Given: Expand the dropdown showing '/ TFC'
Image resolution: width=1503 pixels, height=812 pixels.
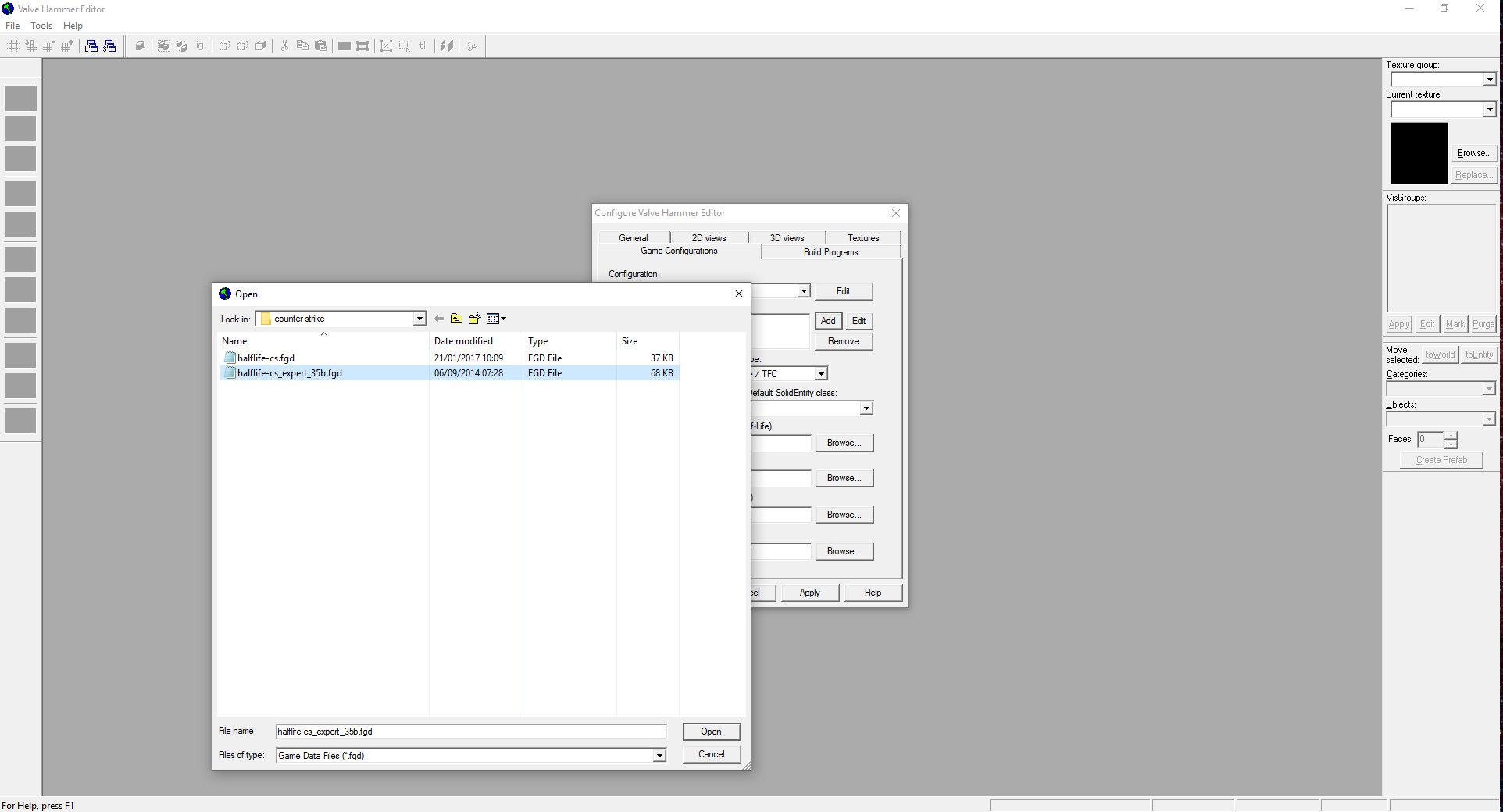Looking at the screenshot, I should coord(821,374).
